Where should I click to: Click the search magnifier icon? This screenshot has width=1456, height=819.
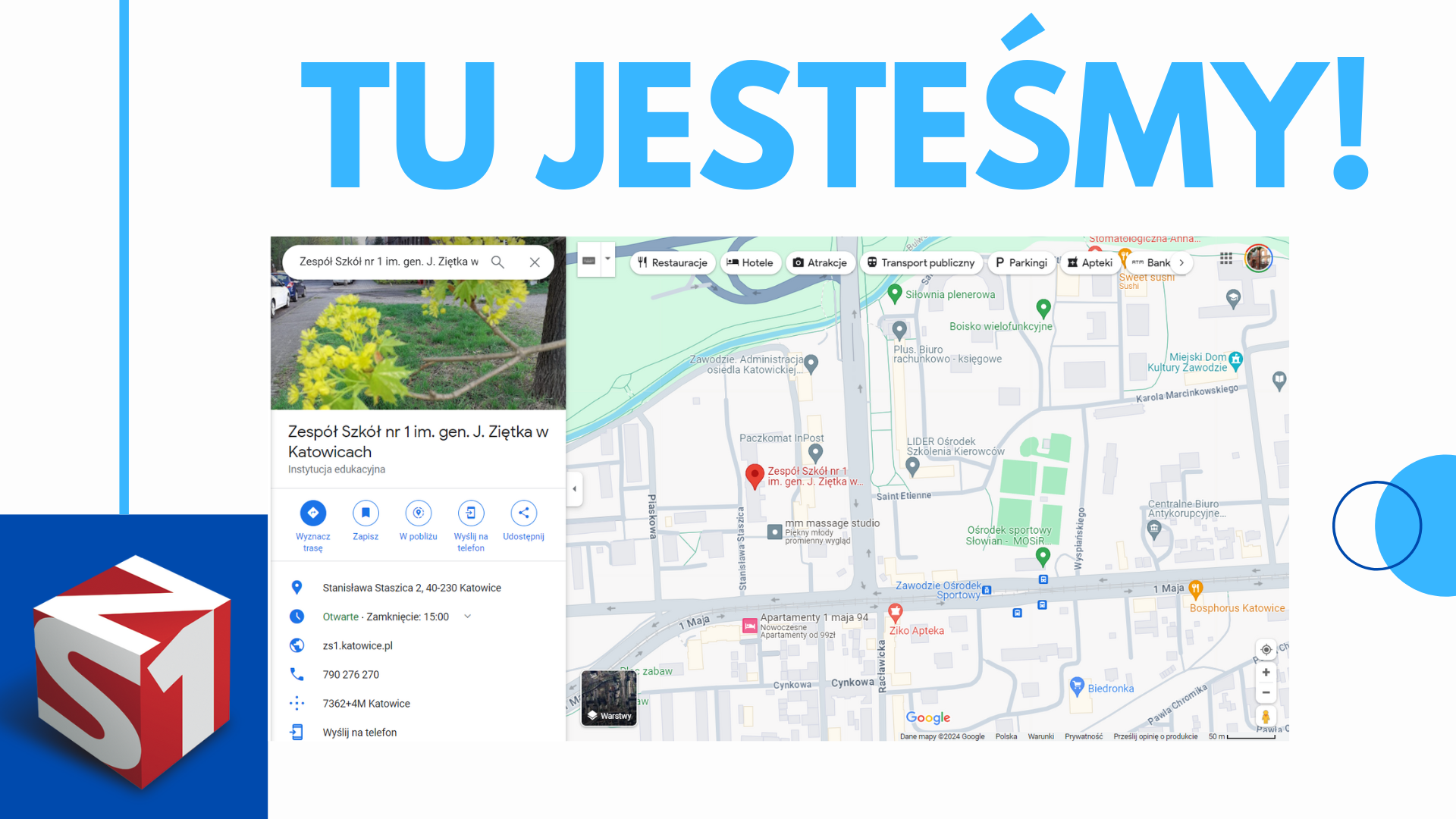[497, 262]
